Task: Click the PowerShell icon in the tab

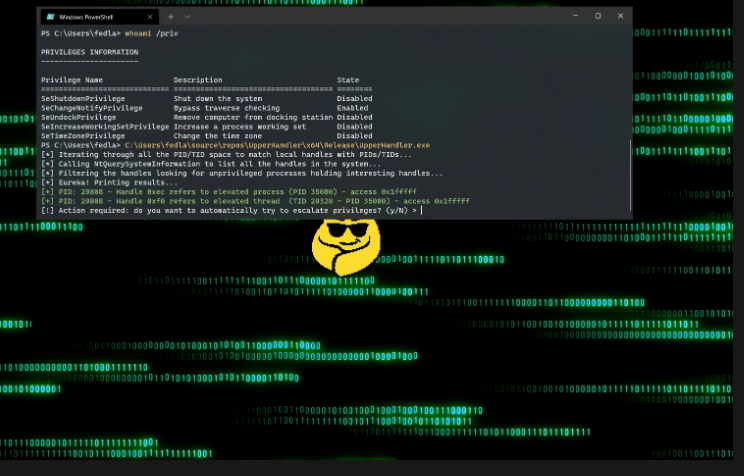Action: click(x=50, y=16)
